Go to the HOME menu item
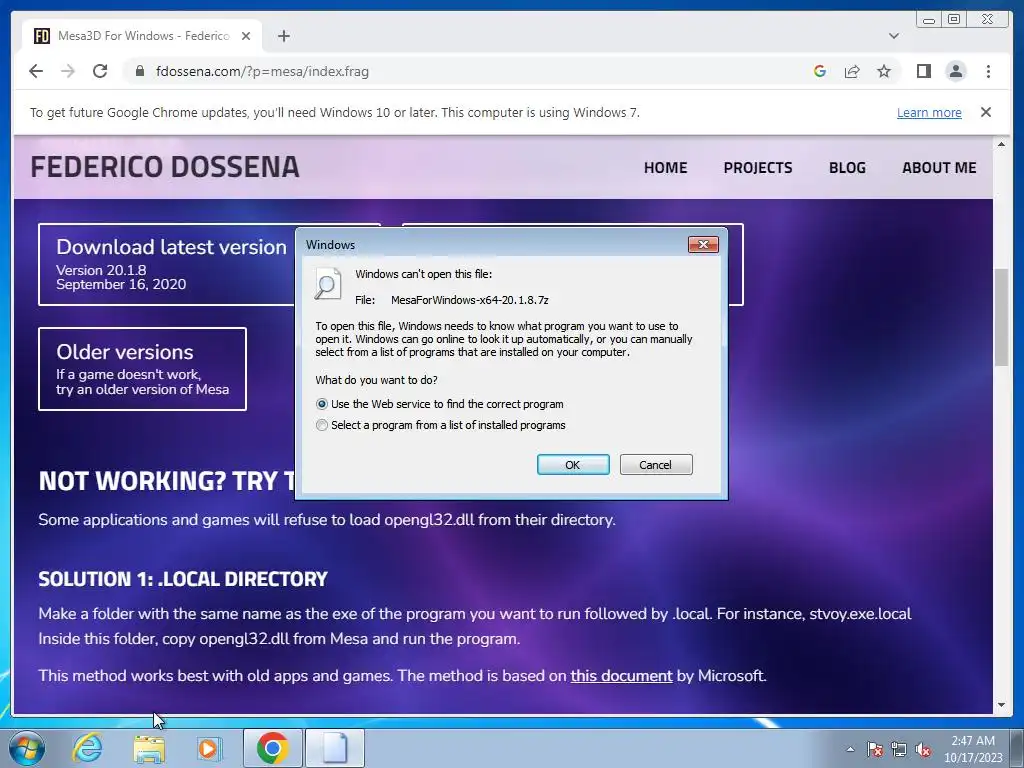This screenshot has width=1024, height=768. pyautogui.click(x=665, y=168)
